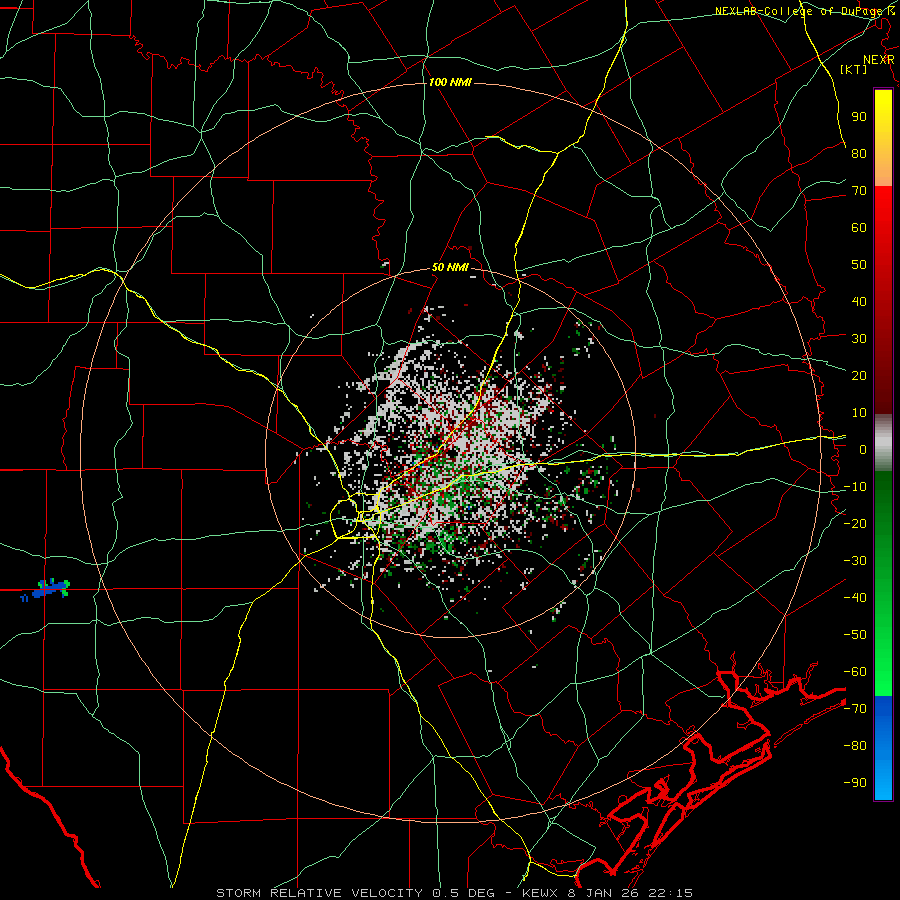This screenshot has width=900, height=900.
Task: Select the positive 40 scale label
Action: 859,301
